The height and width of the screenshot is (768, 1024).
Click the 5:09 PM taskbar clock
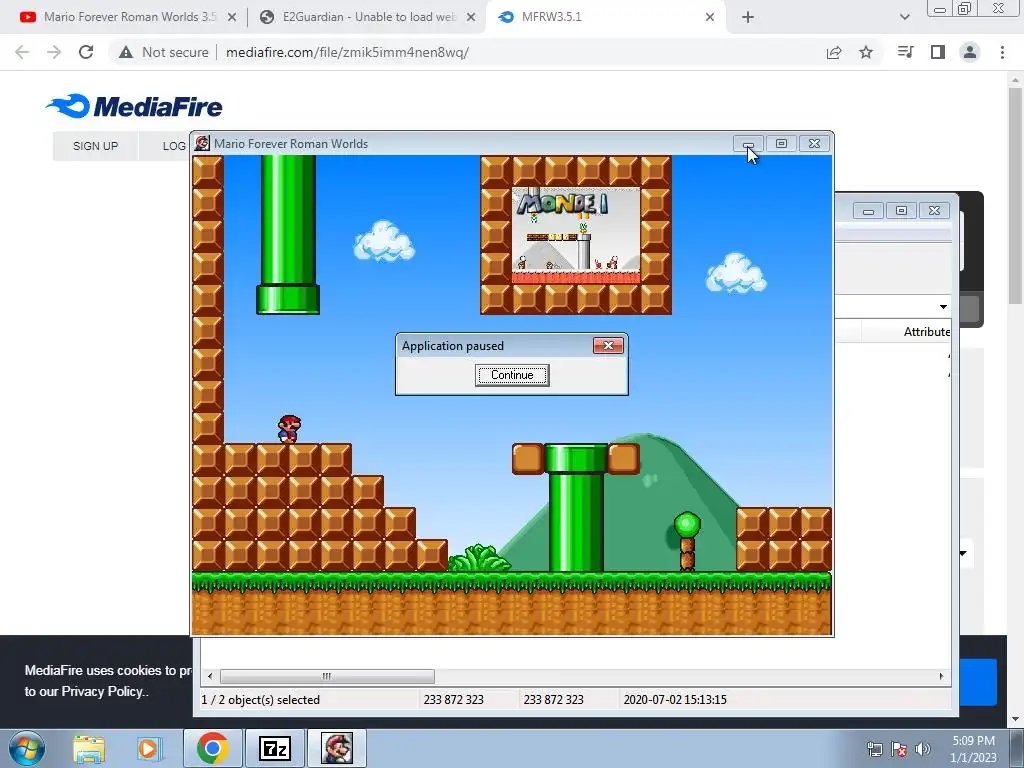973,741
